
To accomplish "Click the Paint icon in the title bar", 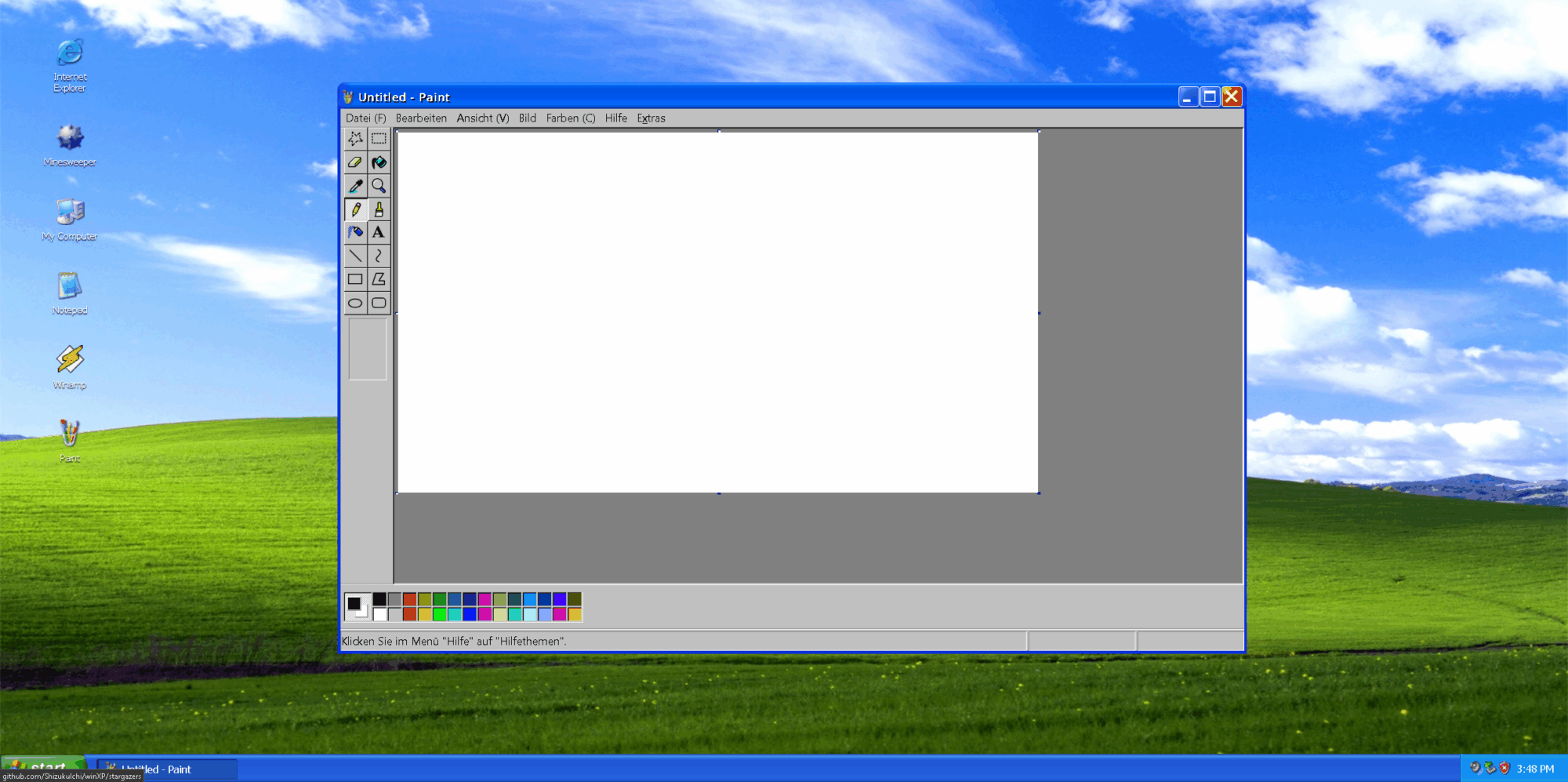I will point(348,97).
